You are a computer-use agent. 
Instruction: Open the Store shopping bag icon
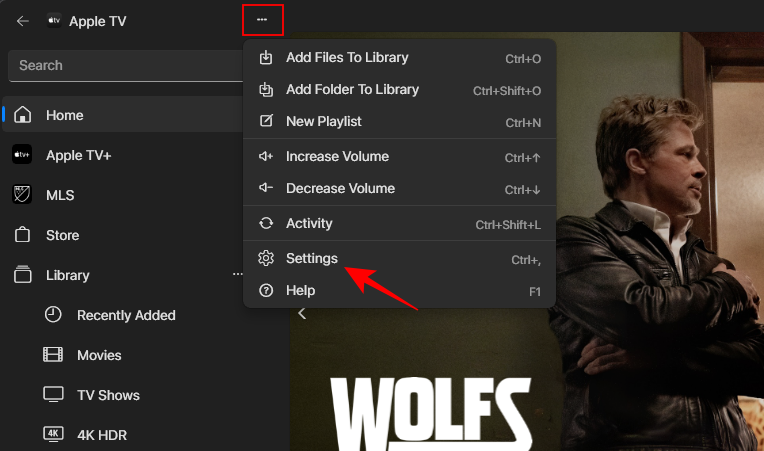(x=22, y=235)
